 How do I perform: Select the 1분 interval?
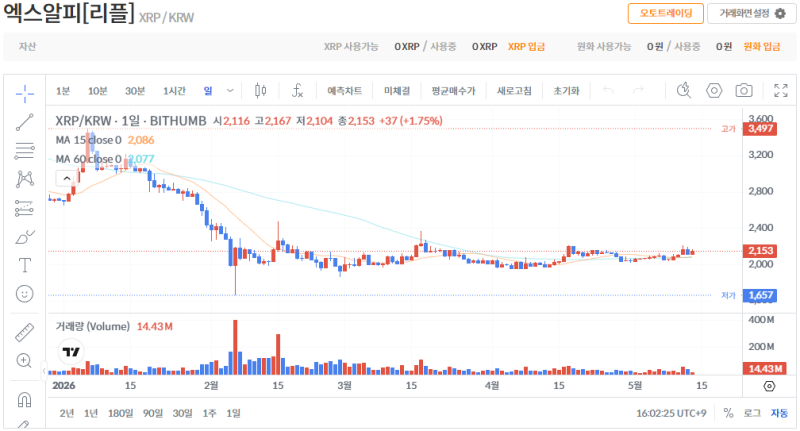point(63,91)
